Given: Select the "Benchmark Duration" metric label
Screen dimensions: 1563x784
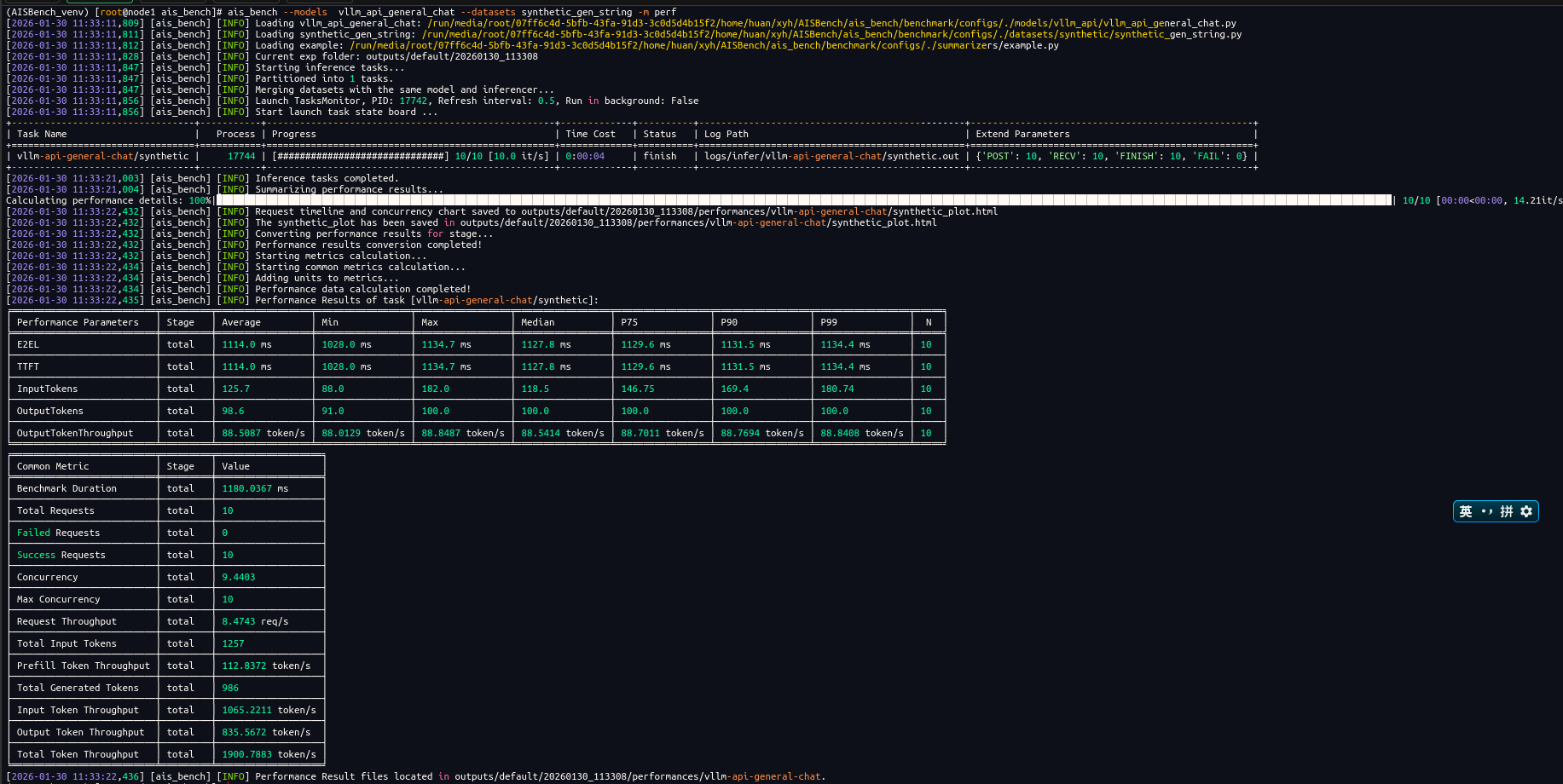Looking at the screenshot, I should (x=67, y=488).
